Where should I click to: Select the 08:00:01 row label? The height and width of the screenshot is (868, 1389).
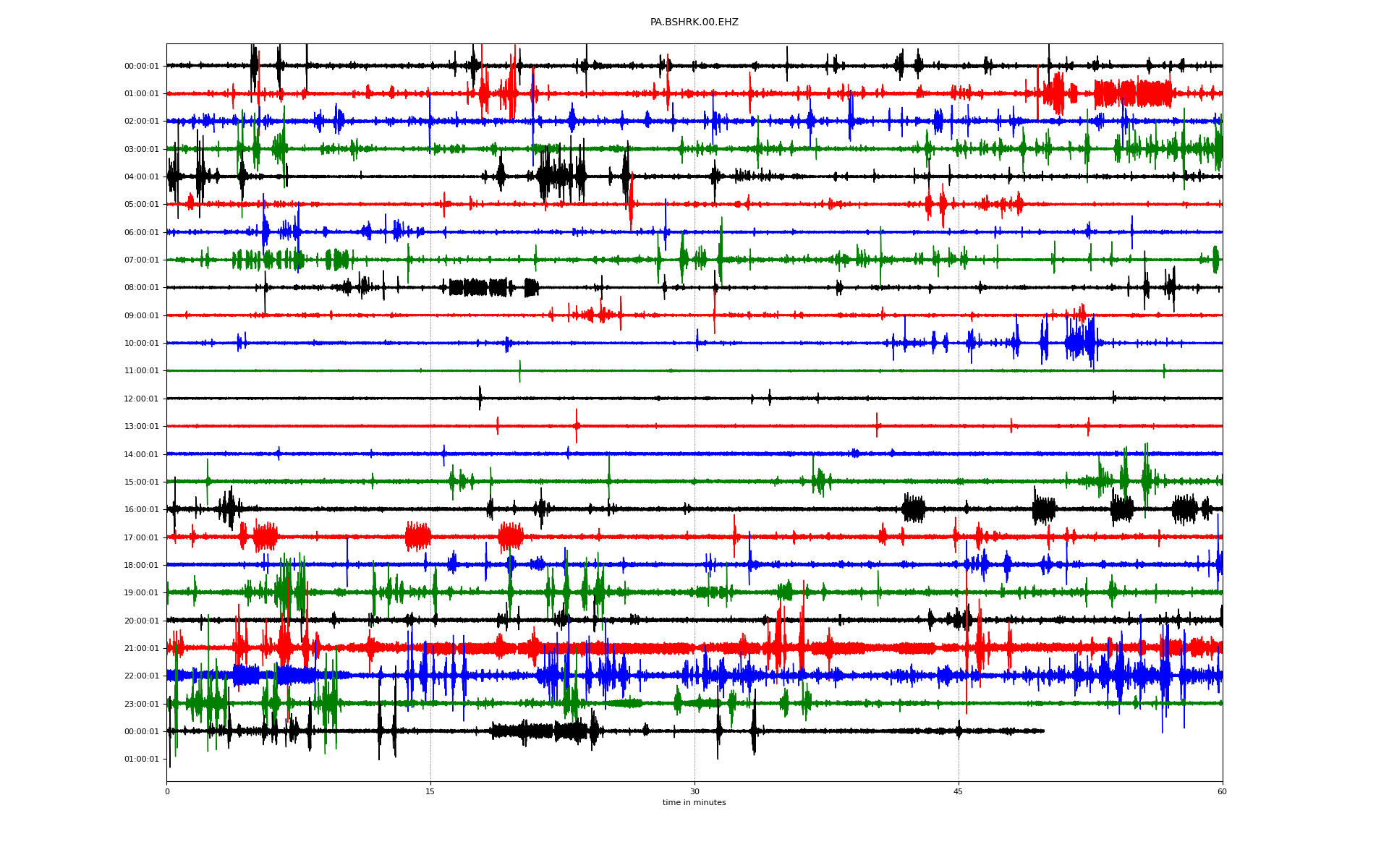(142, 288)
